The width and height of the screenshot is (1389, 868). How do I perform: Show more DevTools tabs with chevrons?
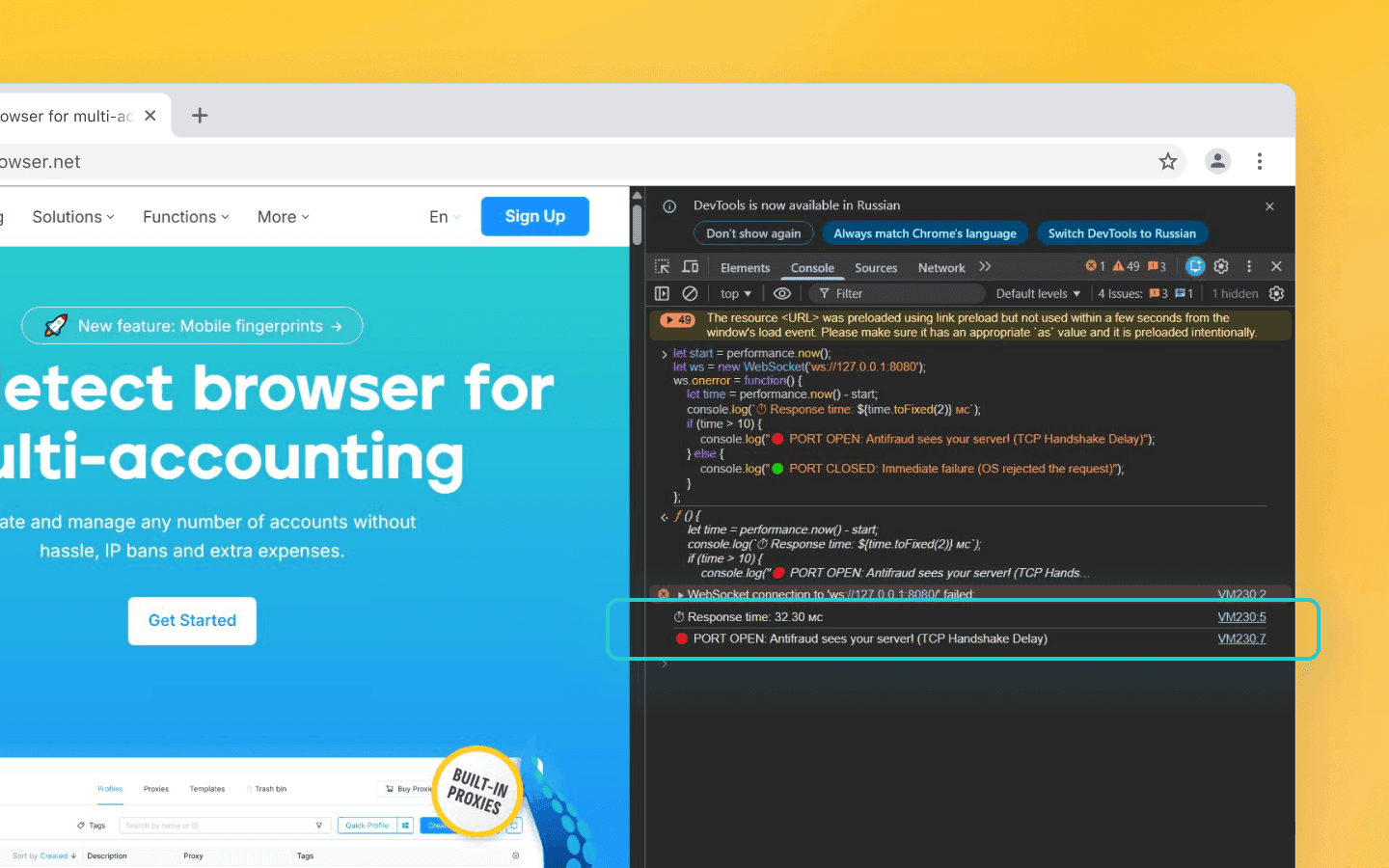(x=985, y=267)
